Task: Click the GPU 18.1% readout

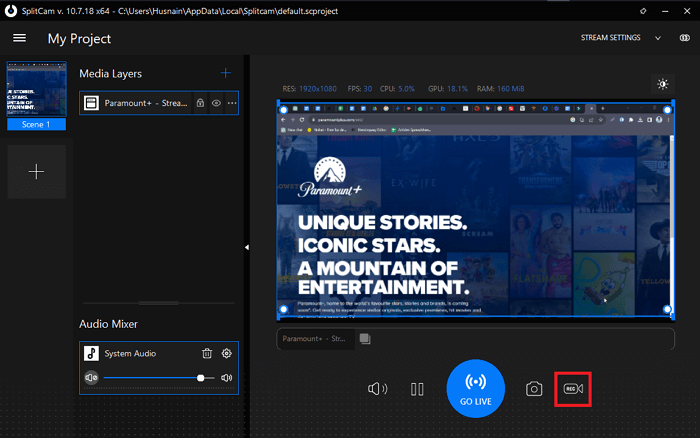Action: point(448,89)
